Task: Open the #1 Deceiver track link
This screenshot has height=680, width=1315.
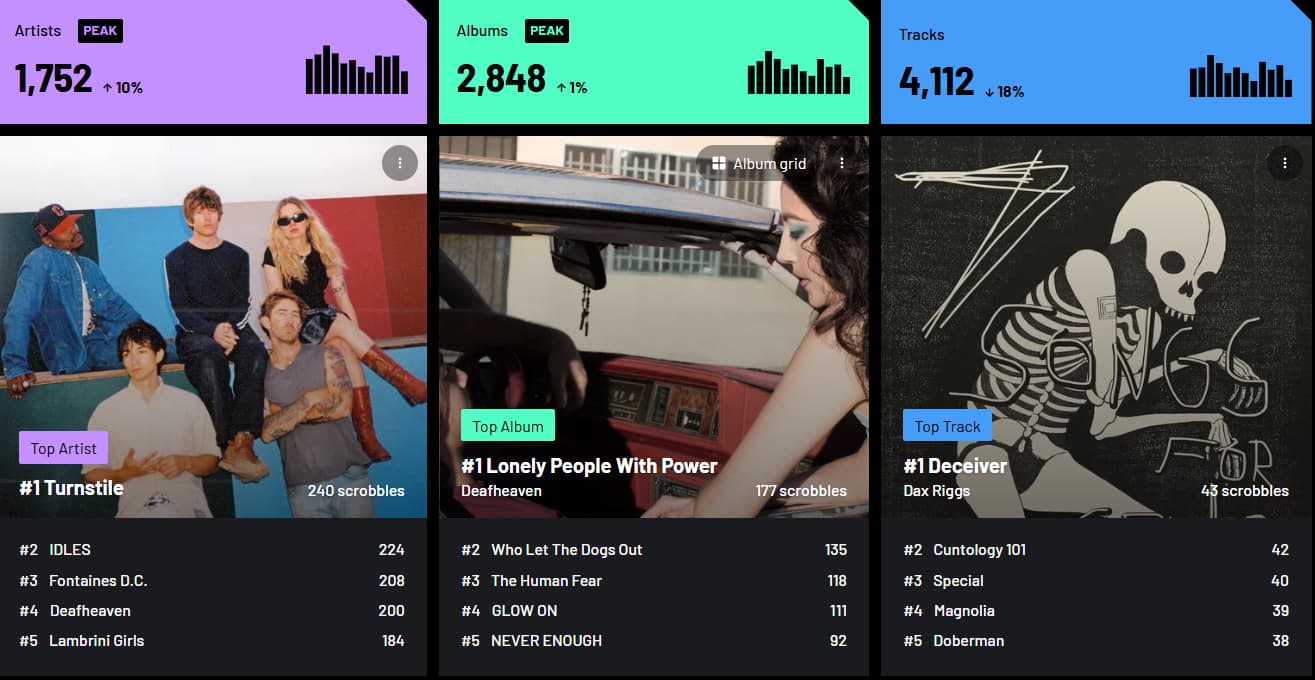Action: pyautogui.click(x=955, y=466)
